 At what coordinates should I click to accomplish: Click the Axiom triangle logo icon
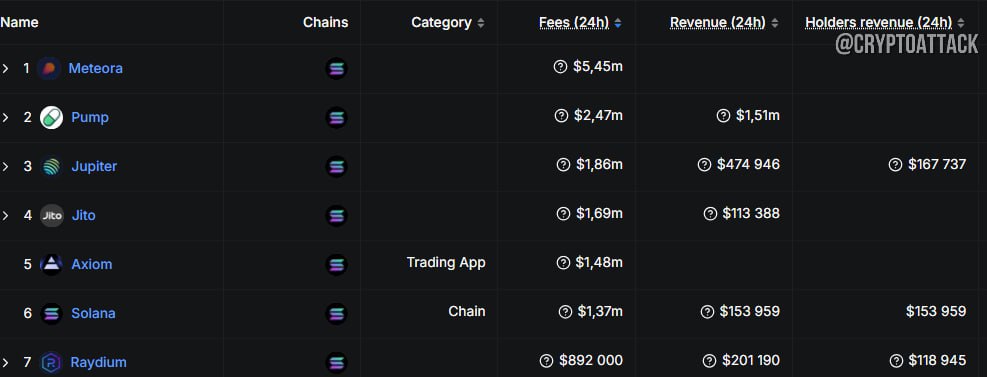(52, 264)
